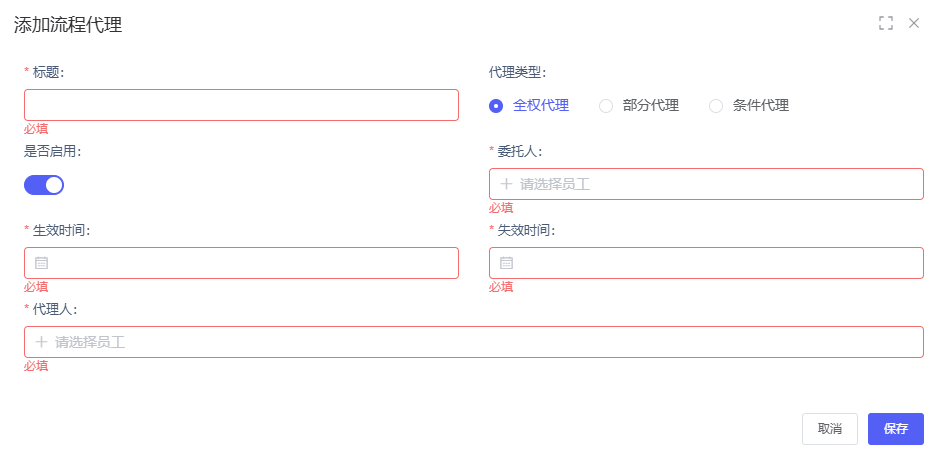Choose the 部分代理 radio option

click(606, 106)
